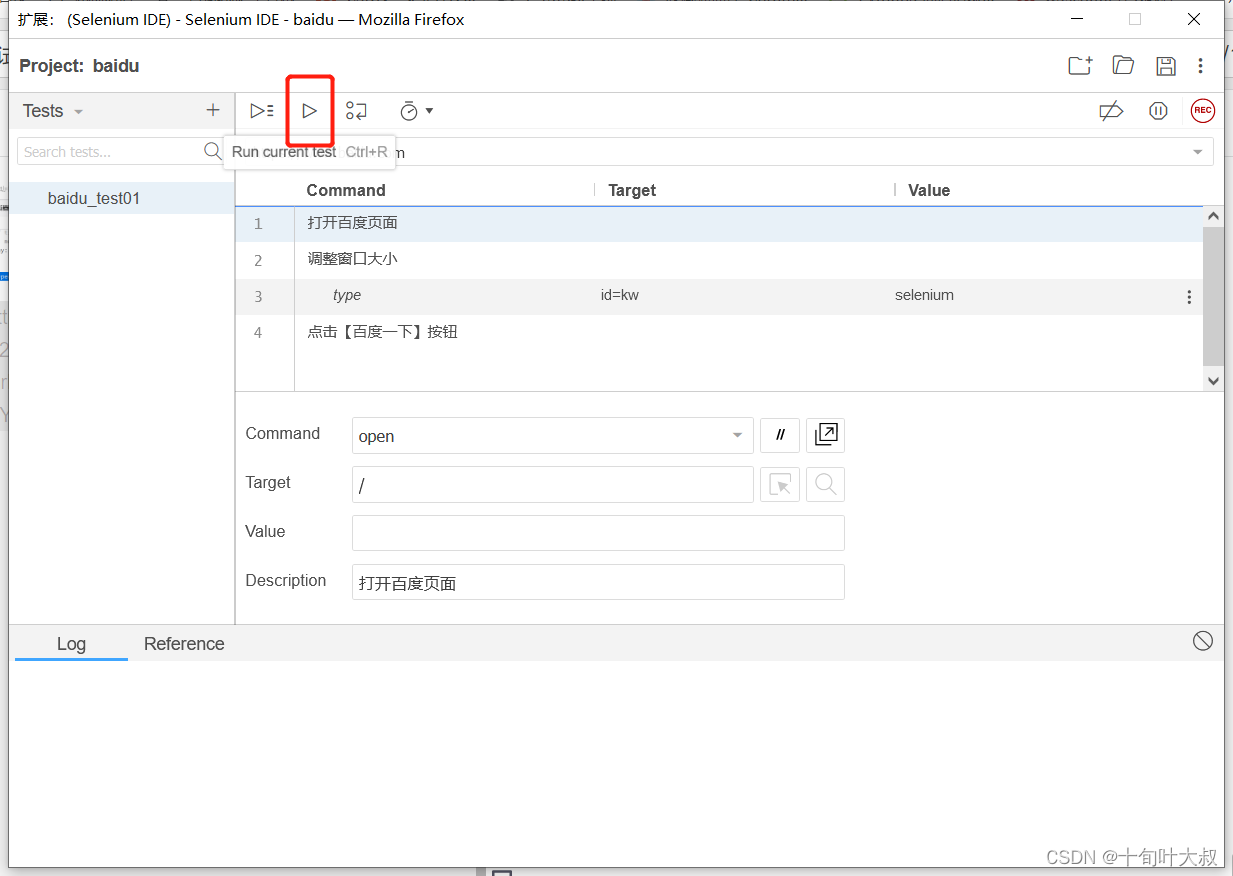Toggle disable breakpoints icon
This screenshot has height=876, width=1233.
(x=1111, y=111)
